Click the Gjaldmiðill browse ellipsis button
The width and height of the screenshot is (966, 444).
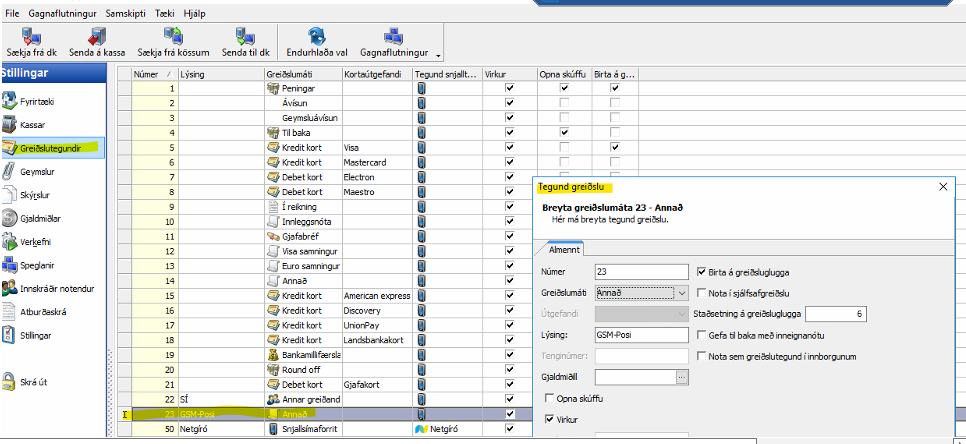pos(682,377)
